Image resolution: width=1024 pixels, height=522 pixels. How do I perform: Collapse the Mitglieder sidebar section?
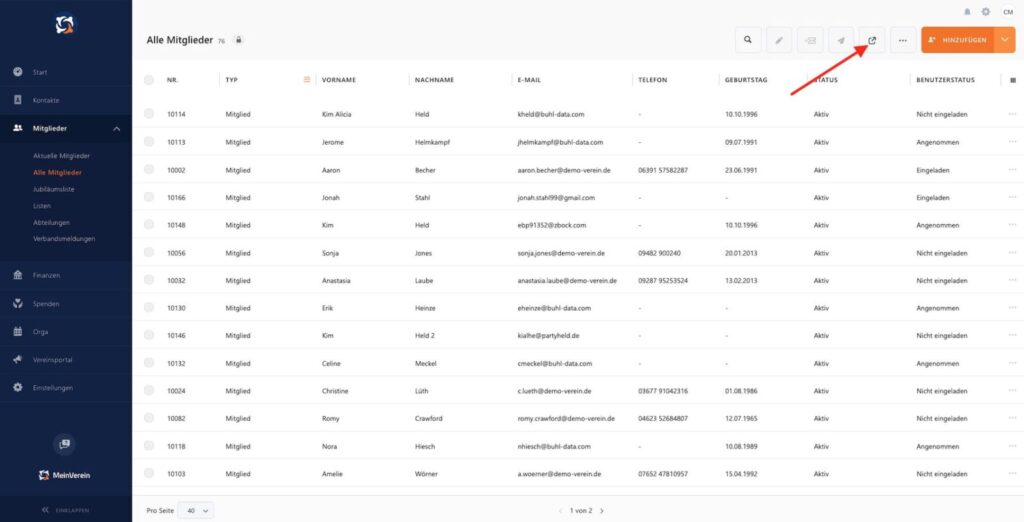[116, 129]
